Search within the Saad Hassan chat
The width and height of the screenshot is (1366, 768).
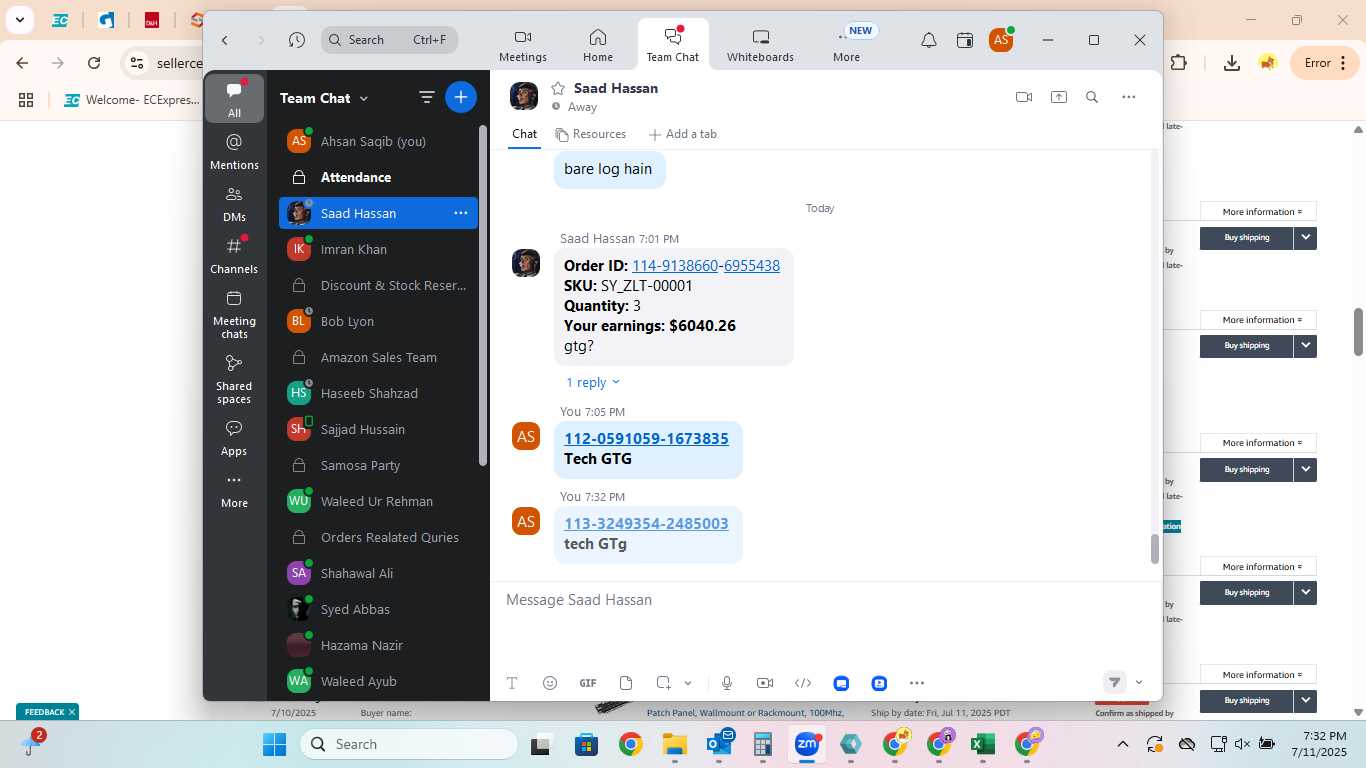(1092, 97)
